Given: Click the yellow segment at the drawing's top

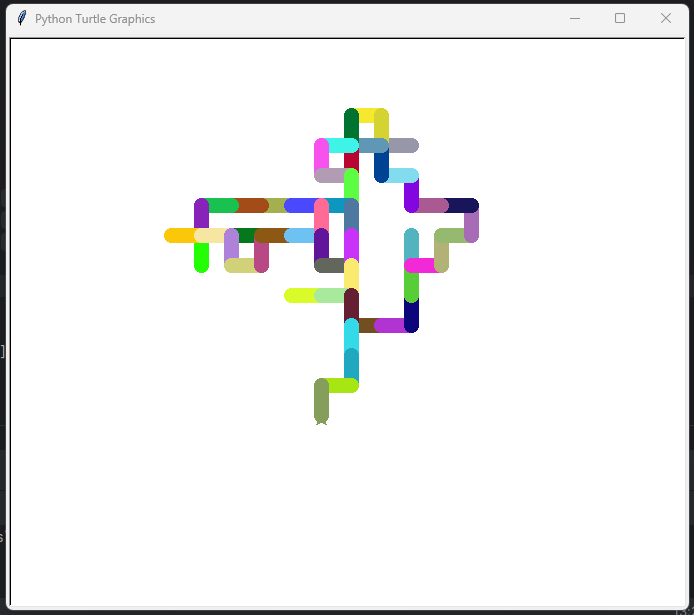Looking at the screenshot, I should click(367, 115).
